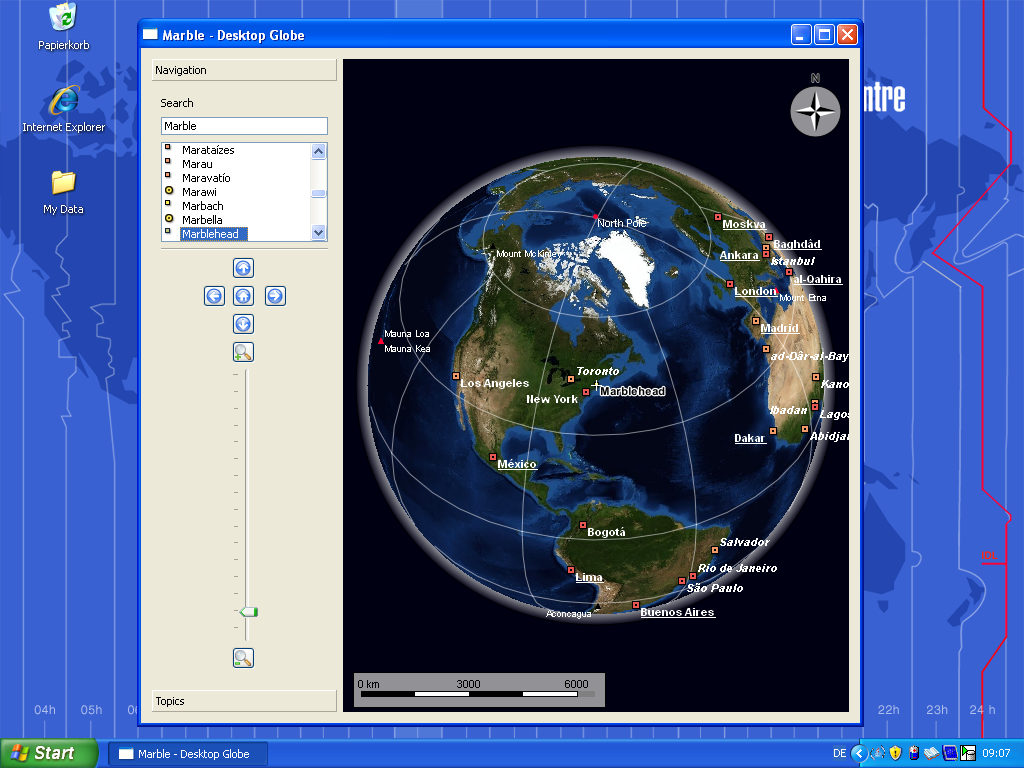The width and height of the screenshot is (1024, 768).
Task: Click the move right navigation arrow
Action: point(275,296)
